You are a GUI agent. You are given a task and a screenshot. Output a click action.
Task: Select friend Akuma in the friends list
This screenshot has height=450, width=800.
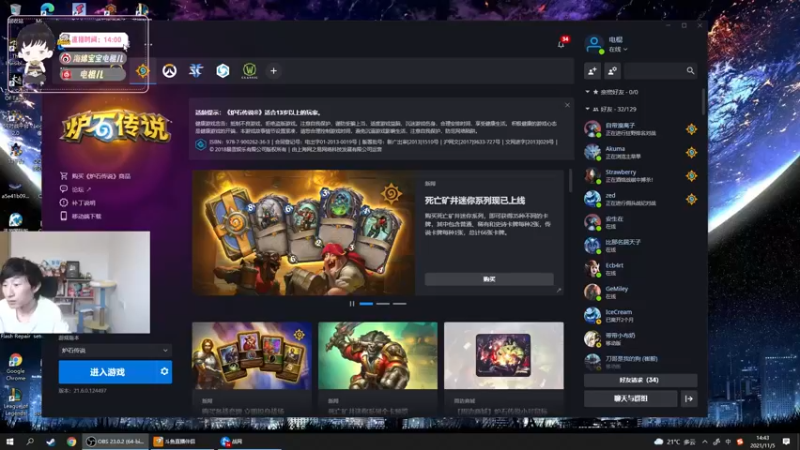tap(640, 152)
